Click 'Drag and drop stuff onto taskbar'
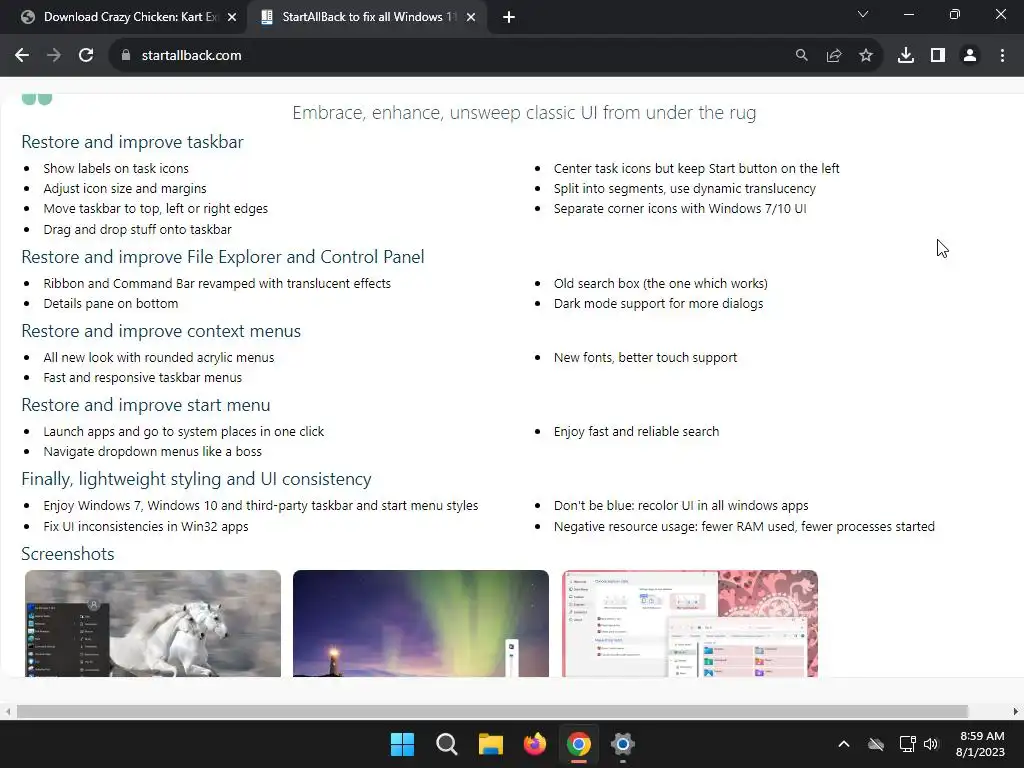1024x768 pixels. [138, 229]
